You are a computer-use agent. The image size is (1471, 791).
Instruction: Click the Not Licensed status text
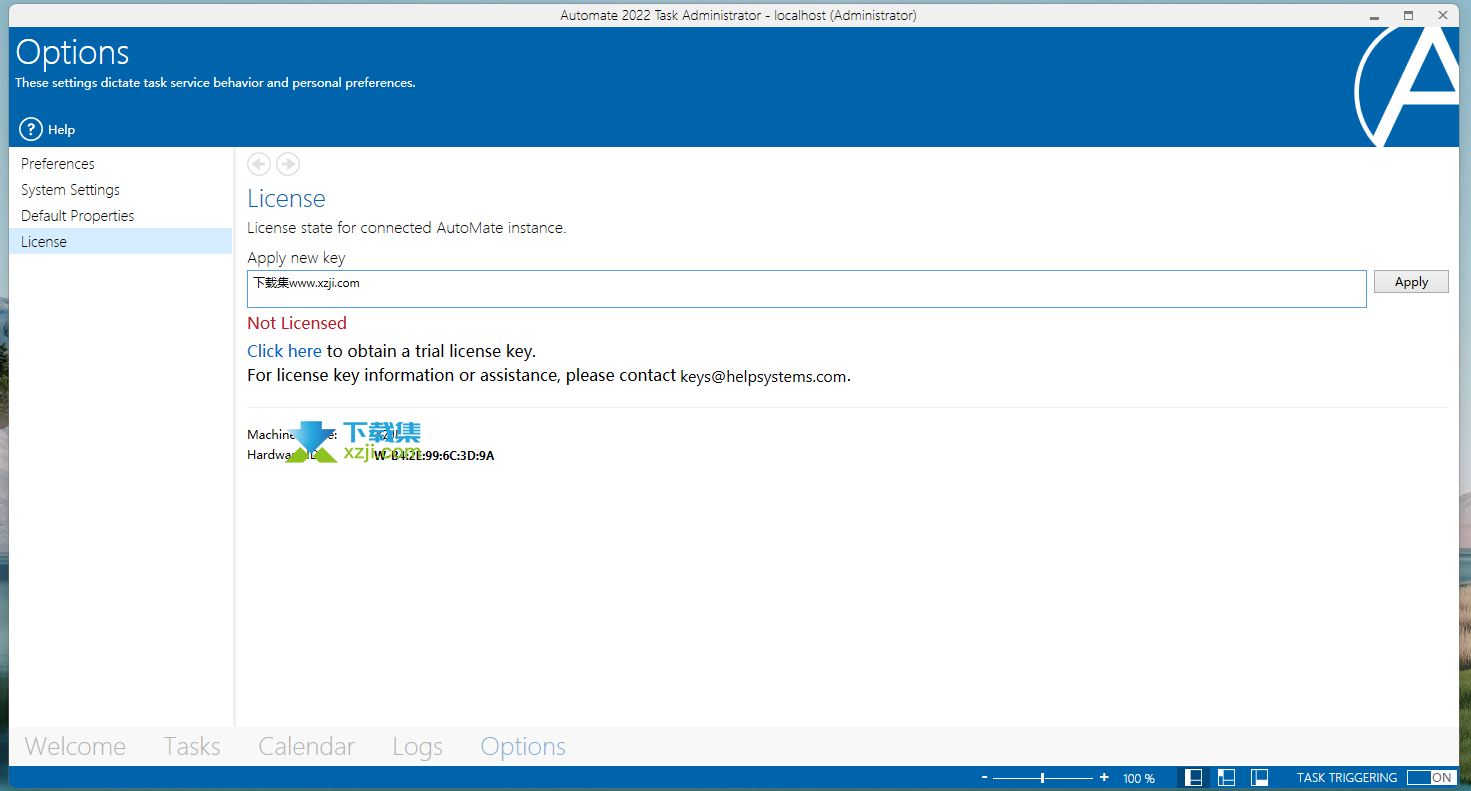[x=297, y=323]
